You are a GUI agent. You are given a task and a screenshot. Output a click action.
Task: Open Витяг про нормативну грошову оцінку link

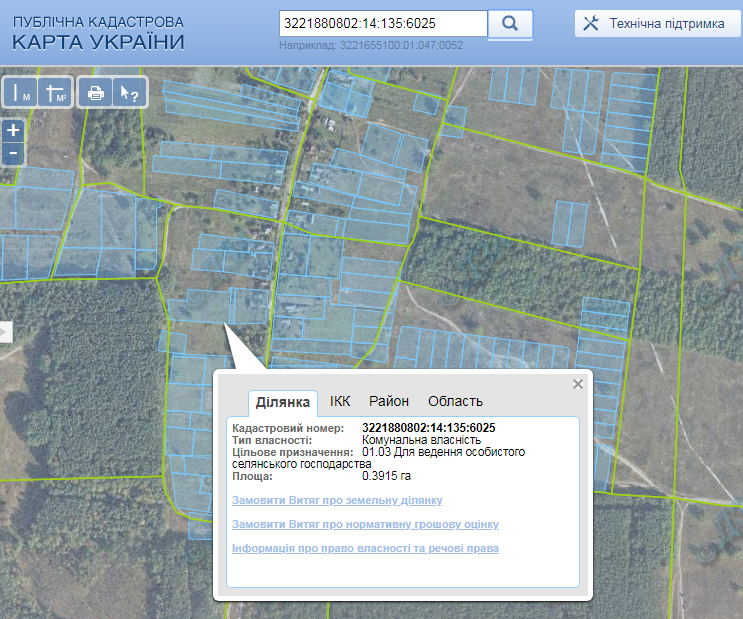[365, 524]
